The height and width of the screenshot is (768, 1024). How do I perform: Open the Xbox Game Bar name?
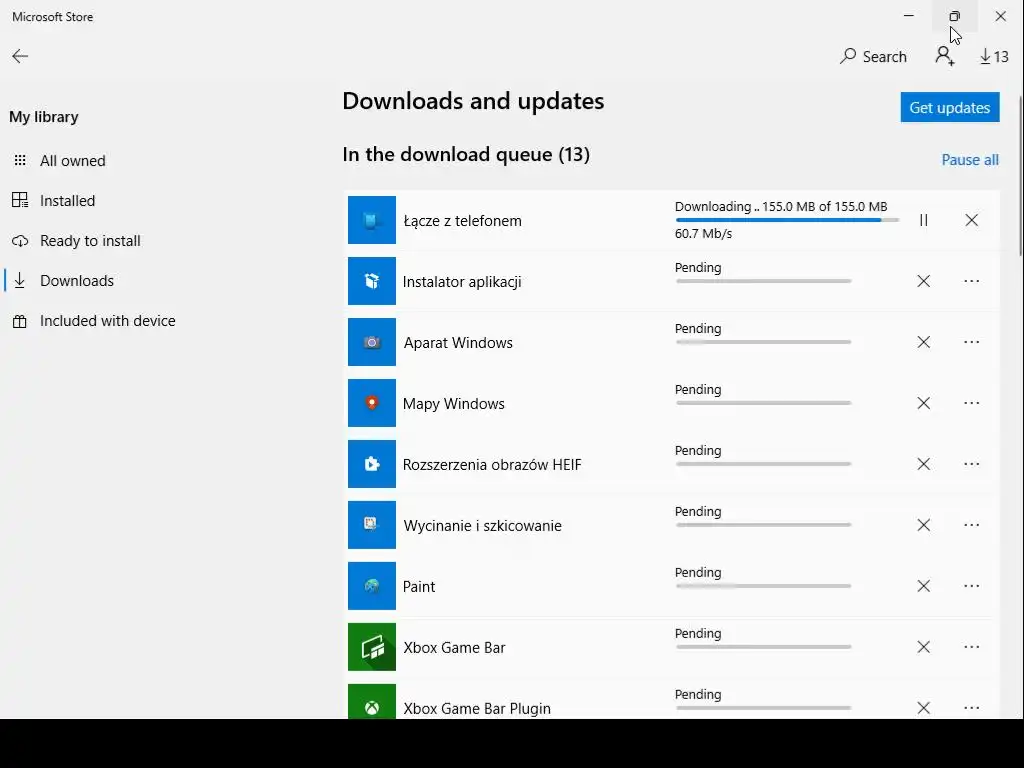[x=454, y=648]
